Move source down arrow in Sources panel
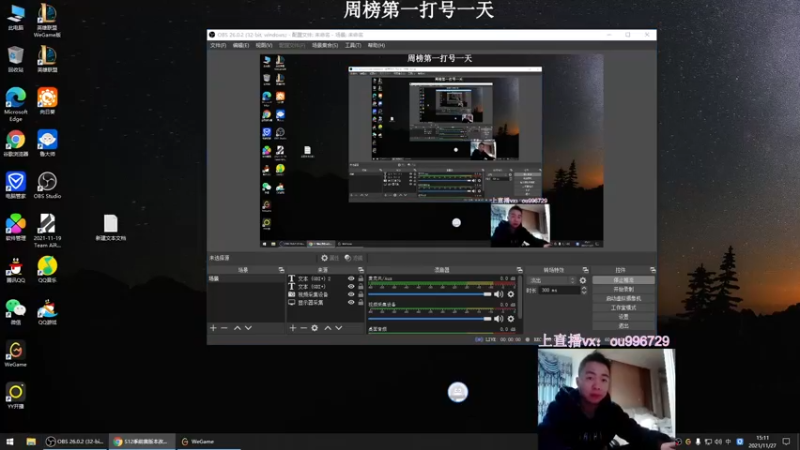800x450 pixels. pyautogui.click(x=338, y=328)
